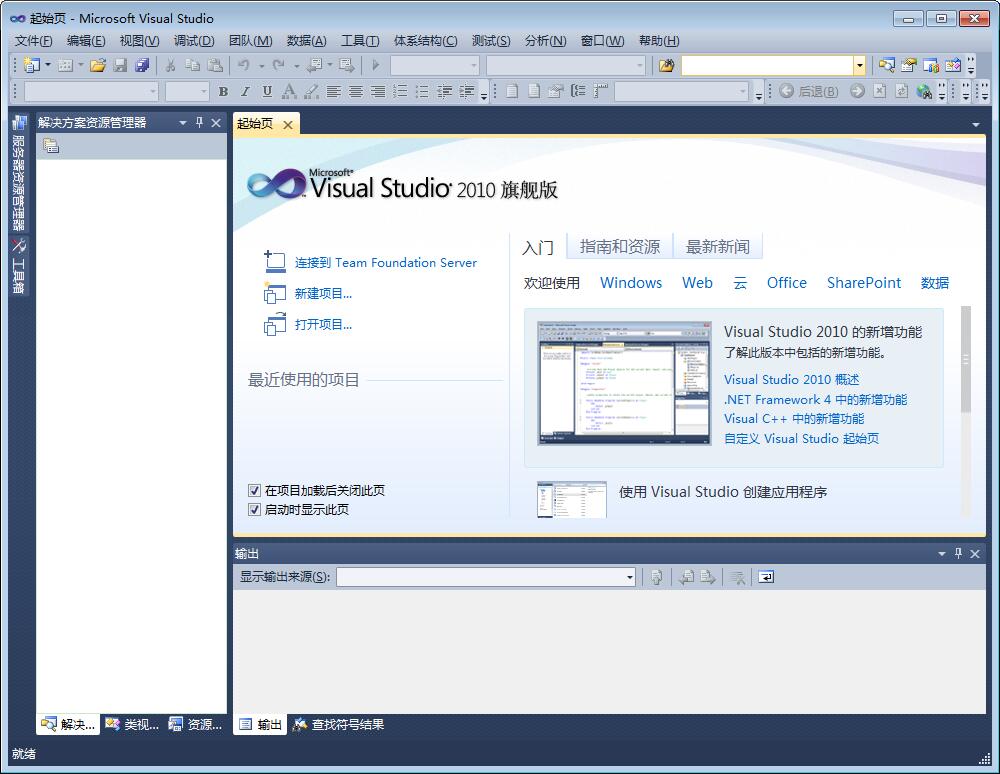
Task: Open the find search box dropdown
Action: click(x=860, y=65)
